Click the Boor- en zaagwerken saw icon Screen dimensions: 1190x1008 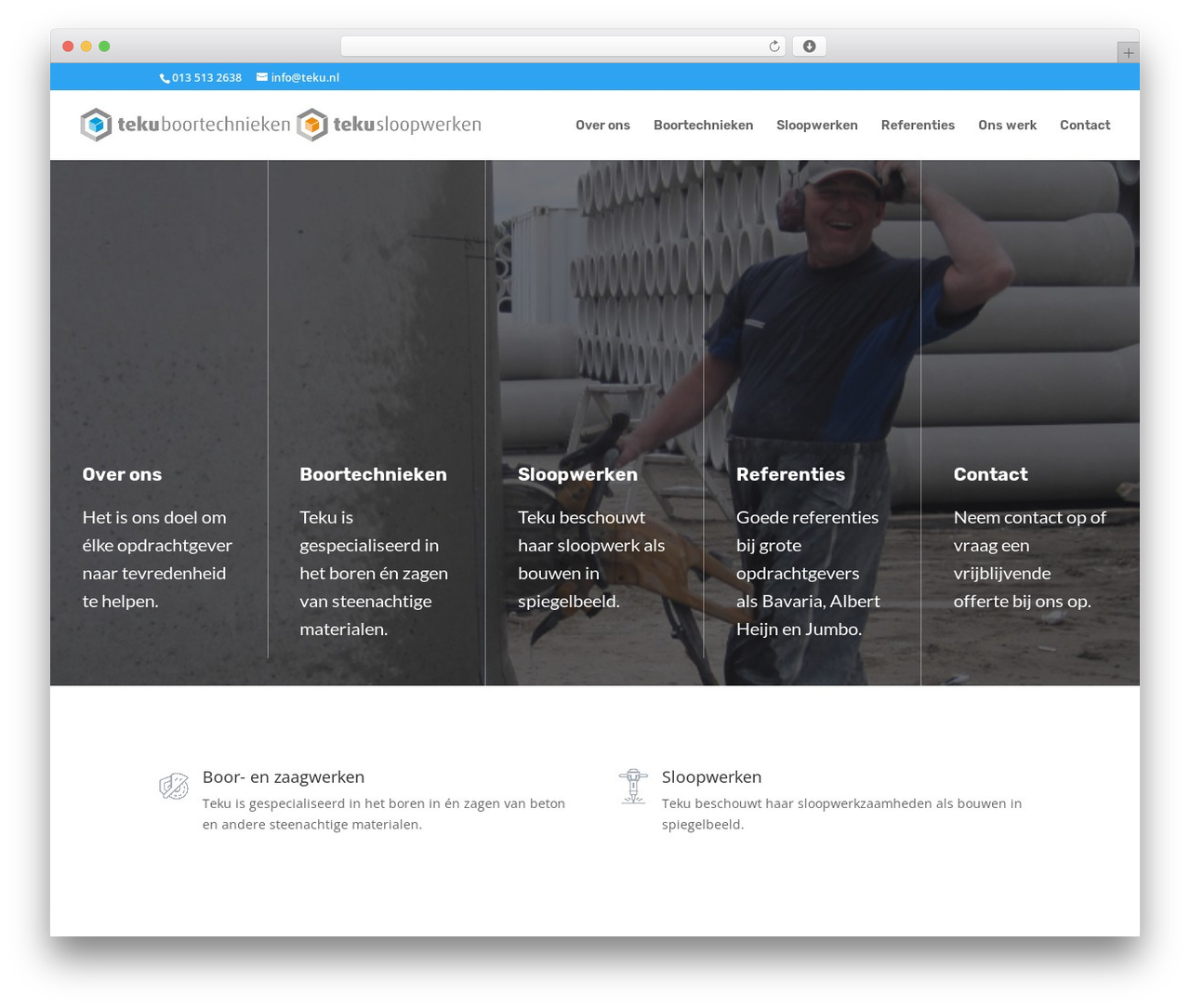(x=174, y=787)
